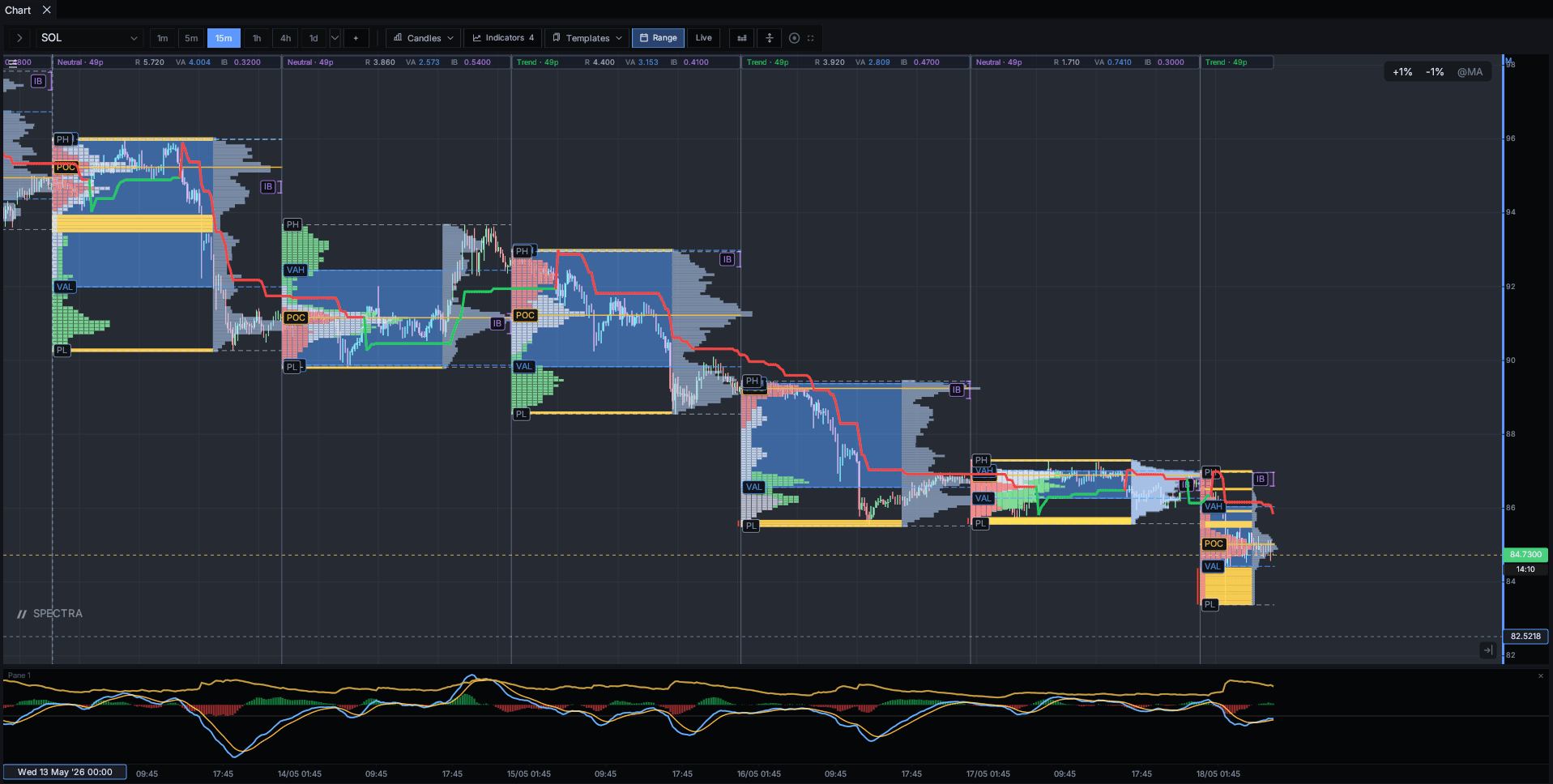The width and height of the screenshot is (1553, 784).
Task: Click the 17/05 01:45 time axis label
Action: pos(988,774)
